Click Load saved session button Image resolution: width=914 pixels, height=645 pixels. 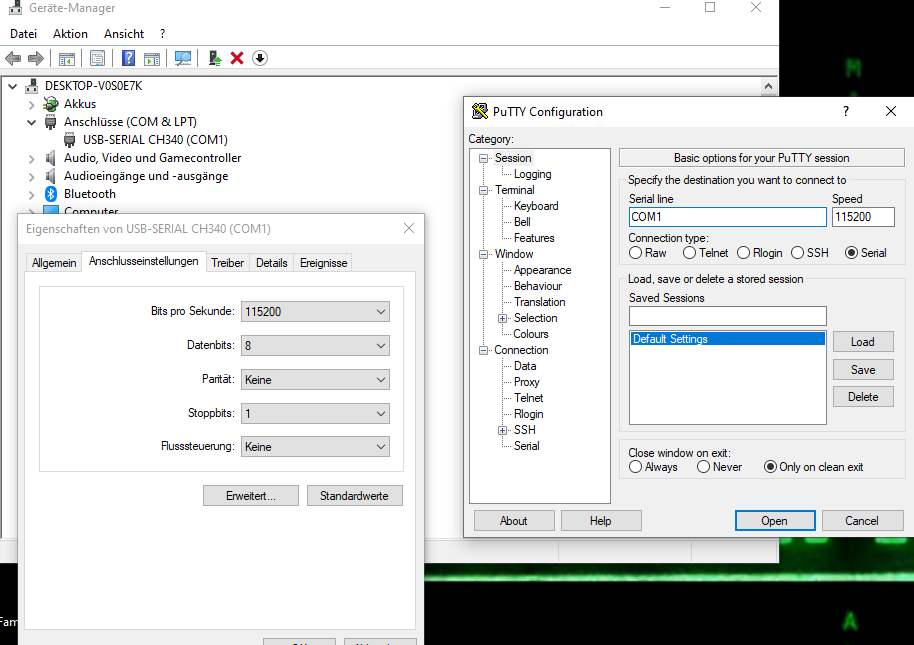863,342
